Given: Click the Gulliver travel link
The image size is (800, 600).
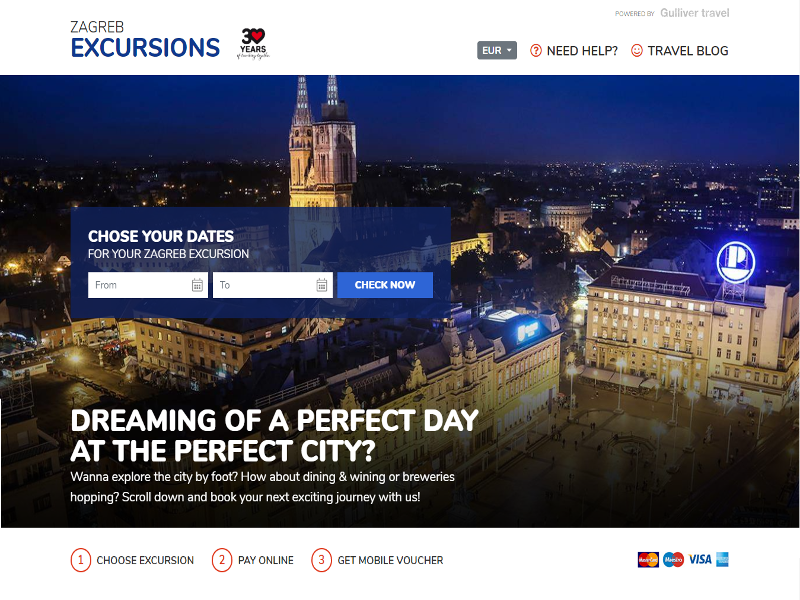Looking at the screenshot, I should pyautogui.click(x=694, y=13).
